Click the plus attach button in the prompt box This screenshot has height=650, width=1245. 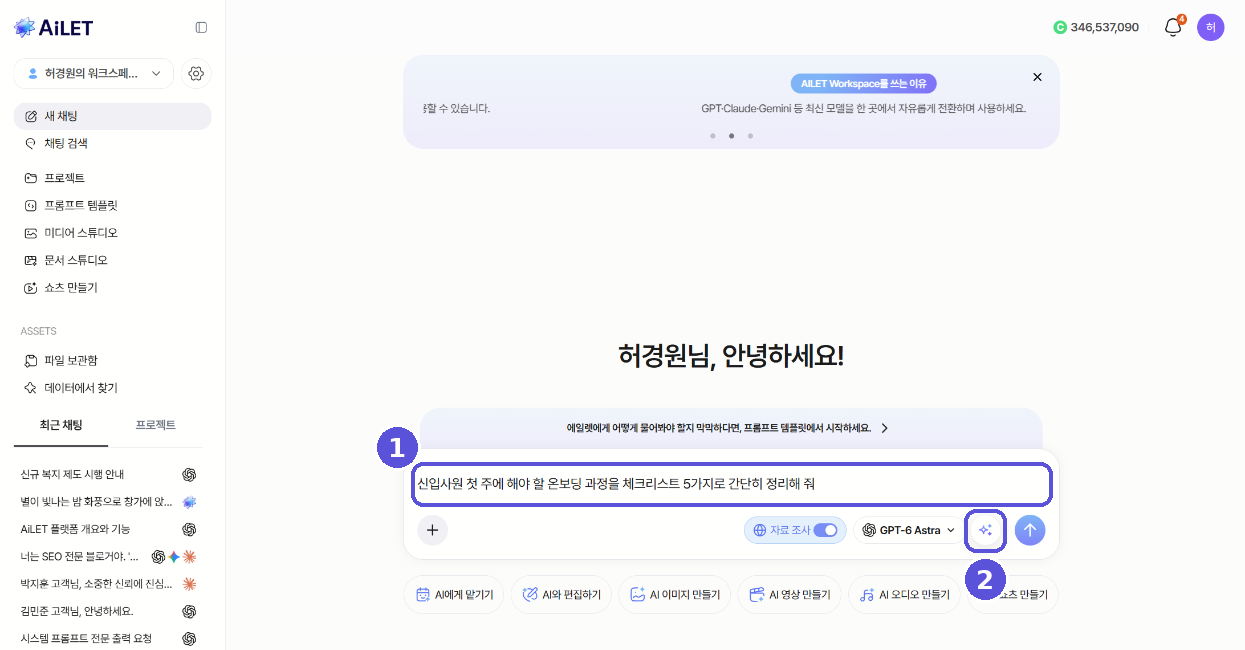(432, 530)
